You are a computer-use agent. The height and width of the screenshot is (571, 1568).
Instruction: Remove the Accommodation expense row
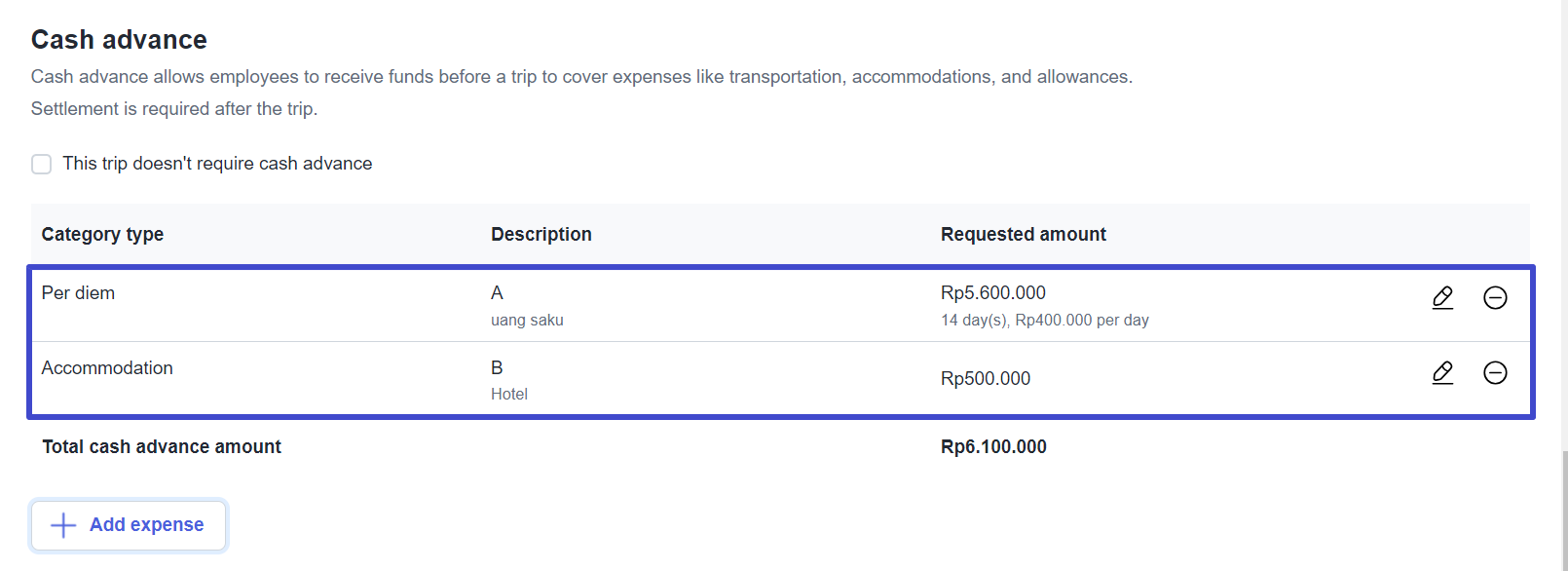[1495, 372]
